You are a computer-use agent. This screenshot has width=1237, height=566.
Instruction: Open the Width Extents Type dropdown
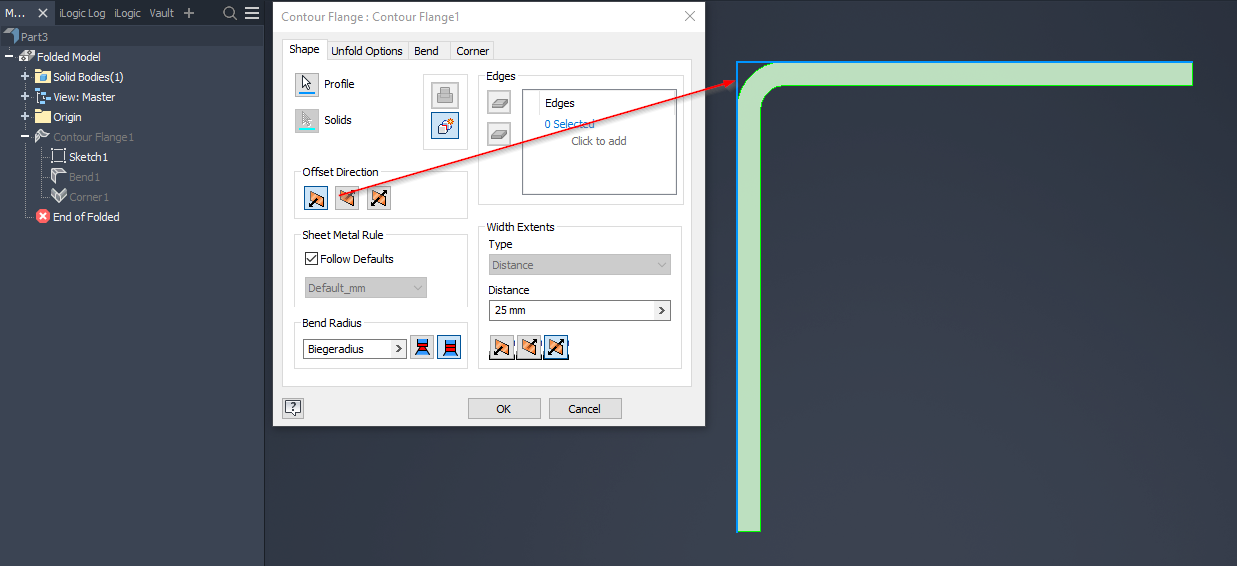tap(579, 265)
